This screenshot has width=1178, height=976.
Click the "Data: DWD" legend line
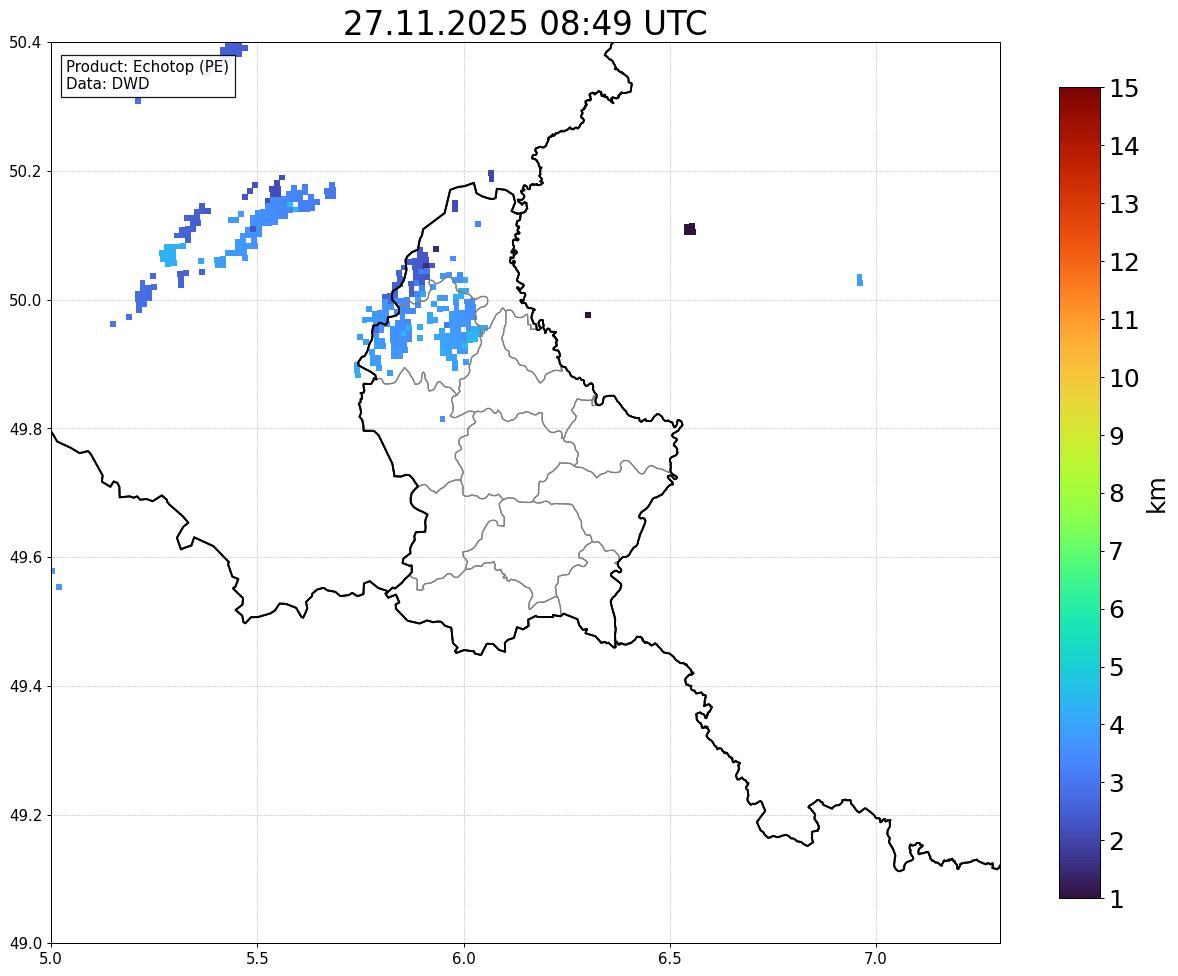[107, 83]
